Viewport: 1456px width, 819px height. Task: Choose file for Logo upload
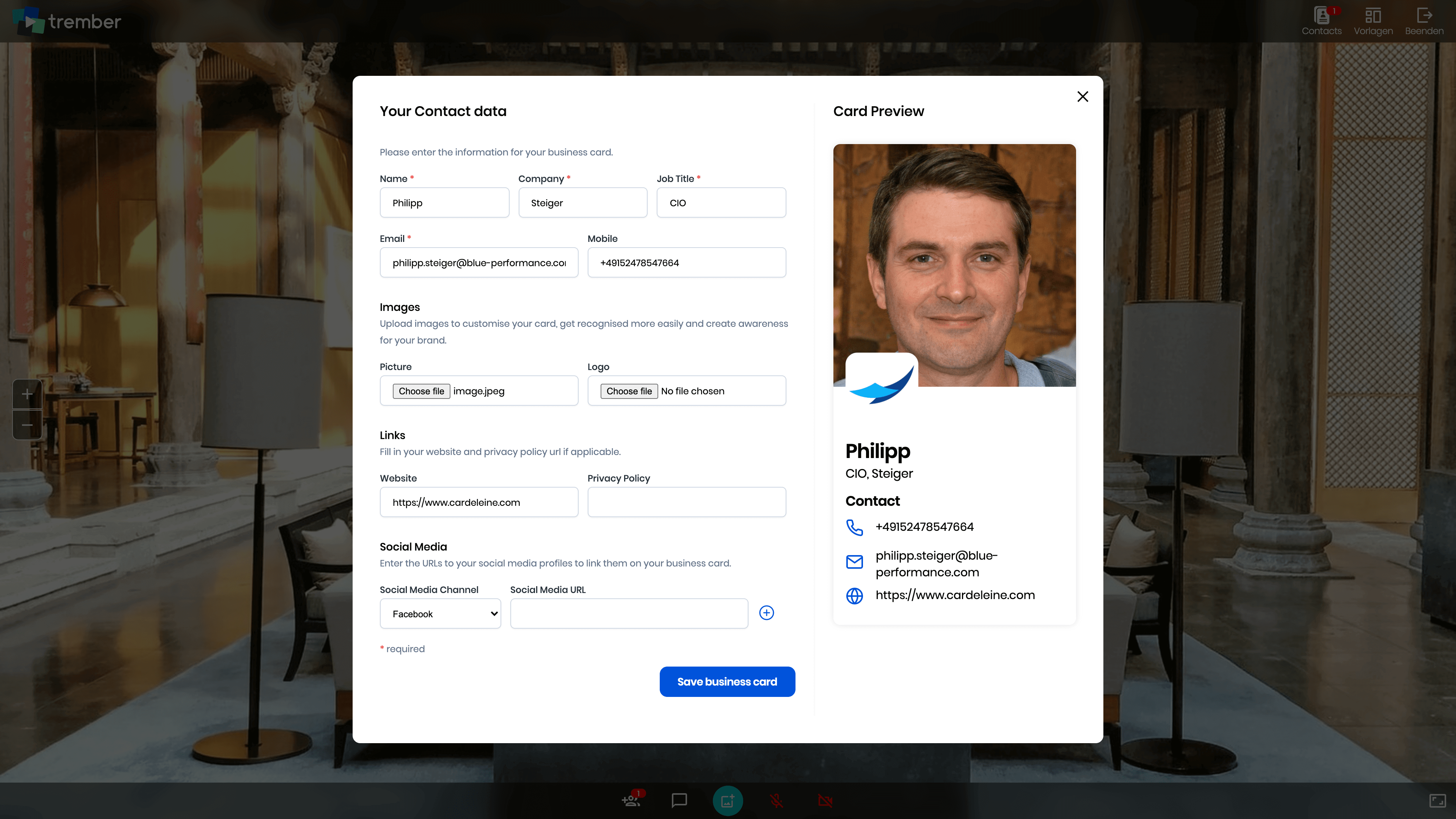pos(629,391)
